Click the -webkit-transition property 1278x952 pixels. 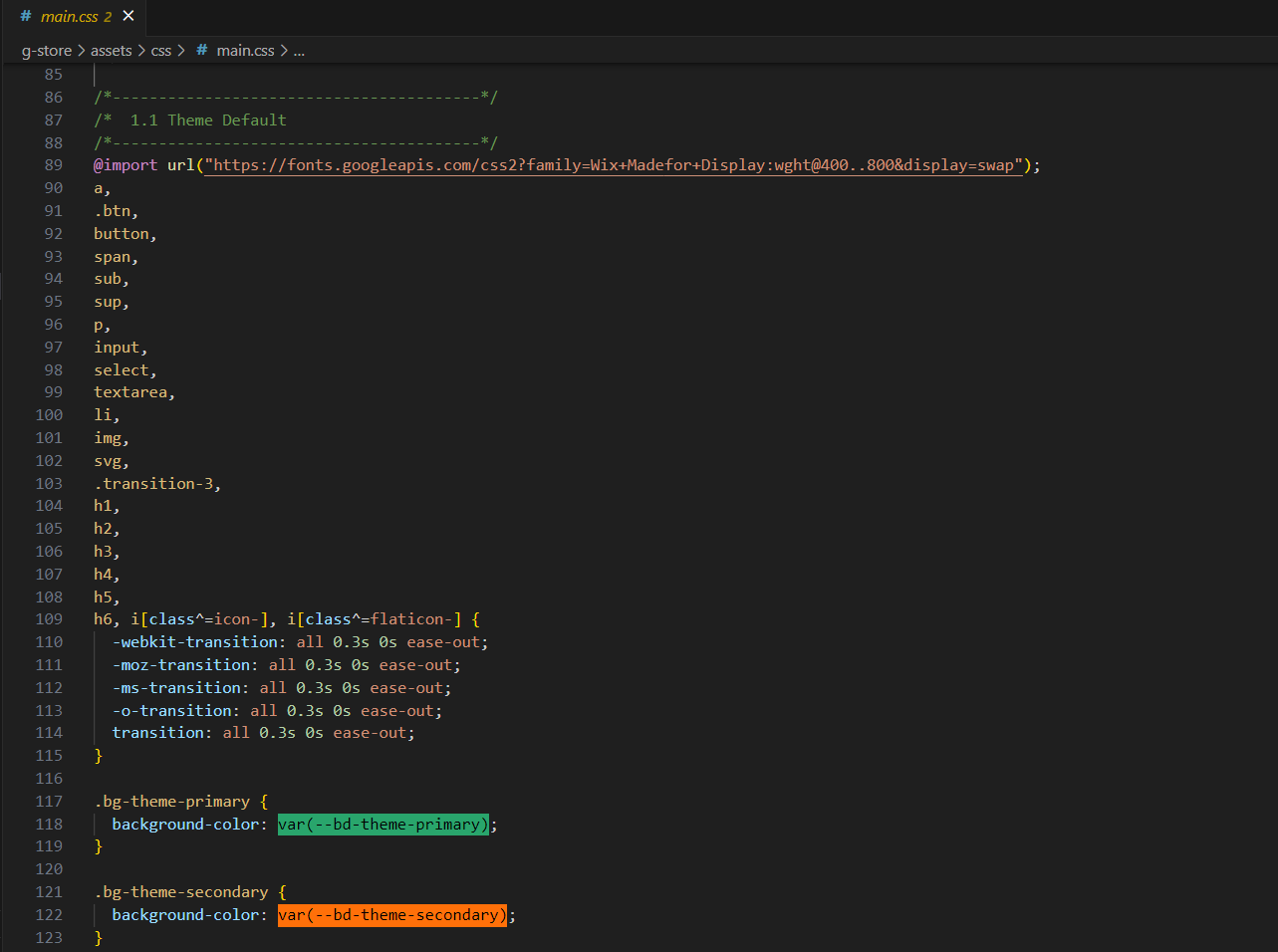coord(195,642)
